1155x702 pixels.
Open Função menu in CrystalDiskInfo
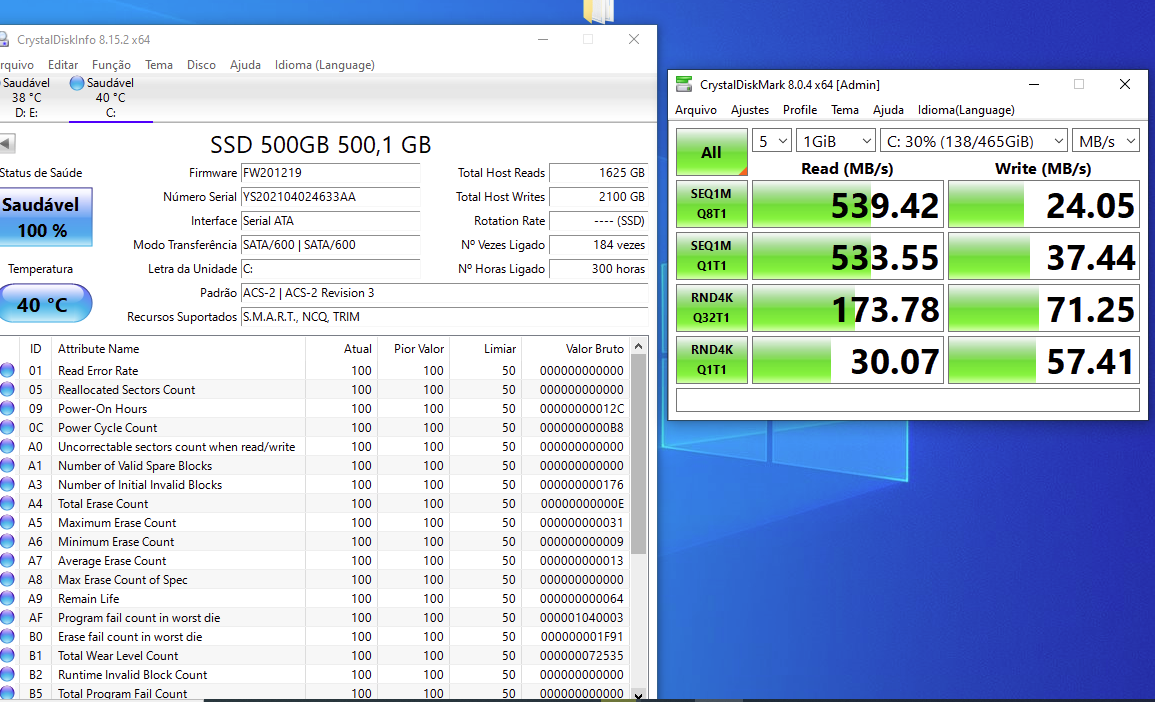(x=111, y=65)
